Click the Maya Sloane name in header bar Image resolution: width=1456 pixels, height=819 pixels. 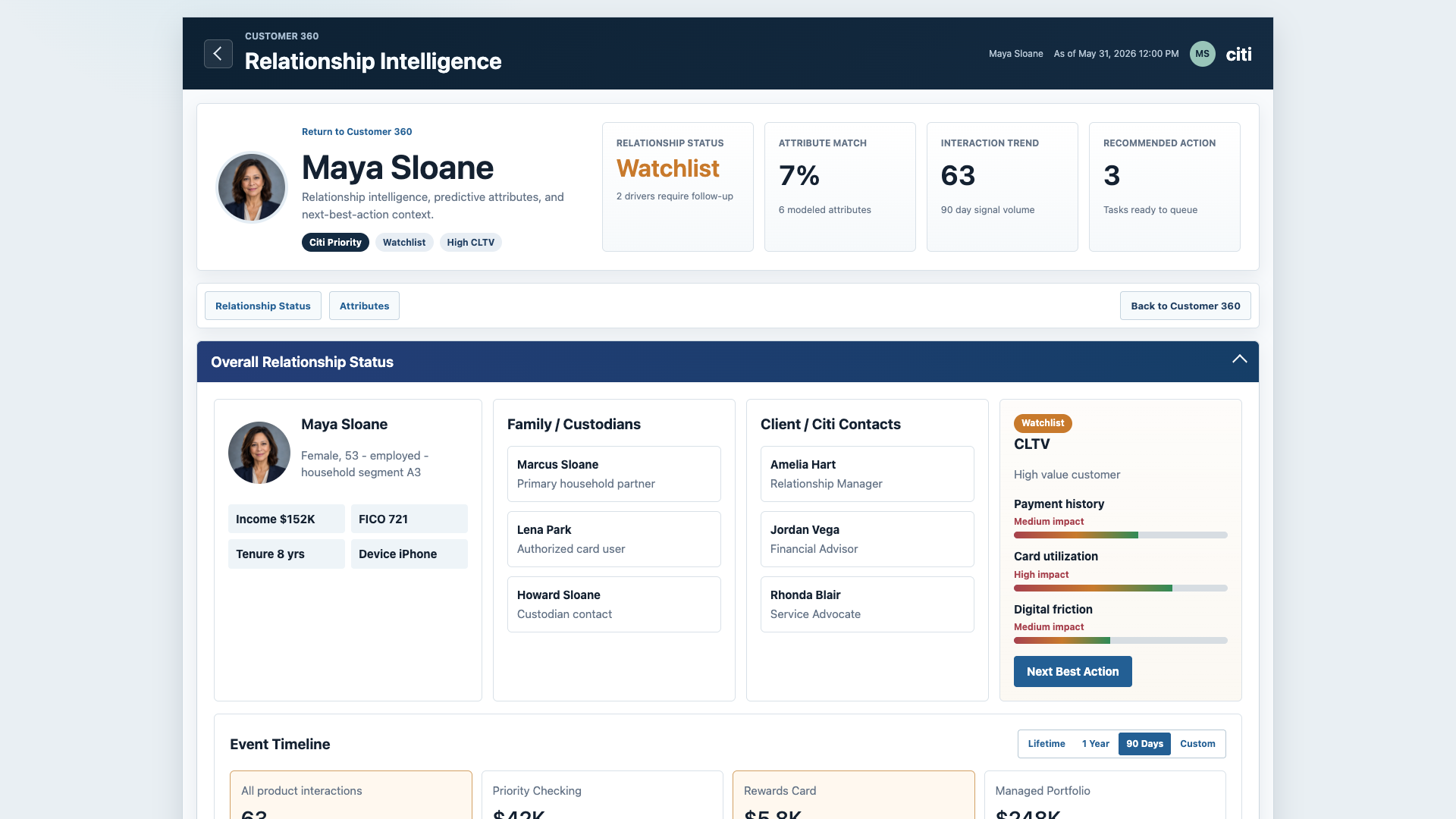[x=1015, y=54]
